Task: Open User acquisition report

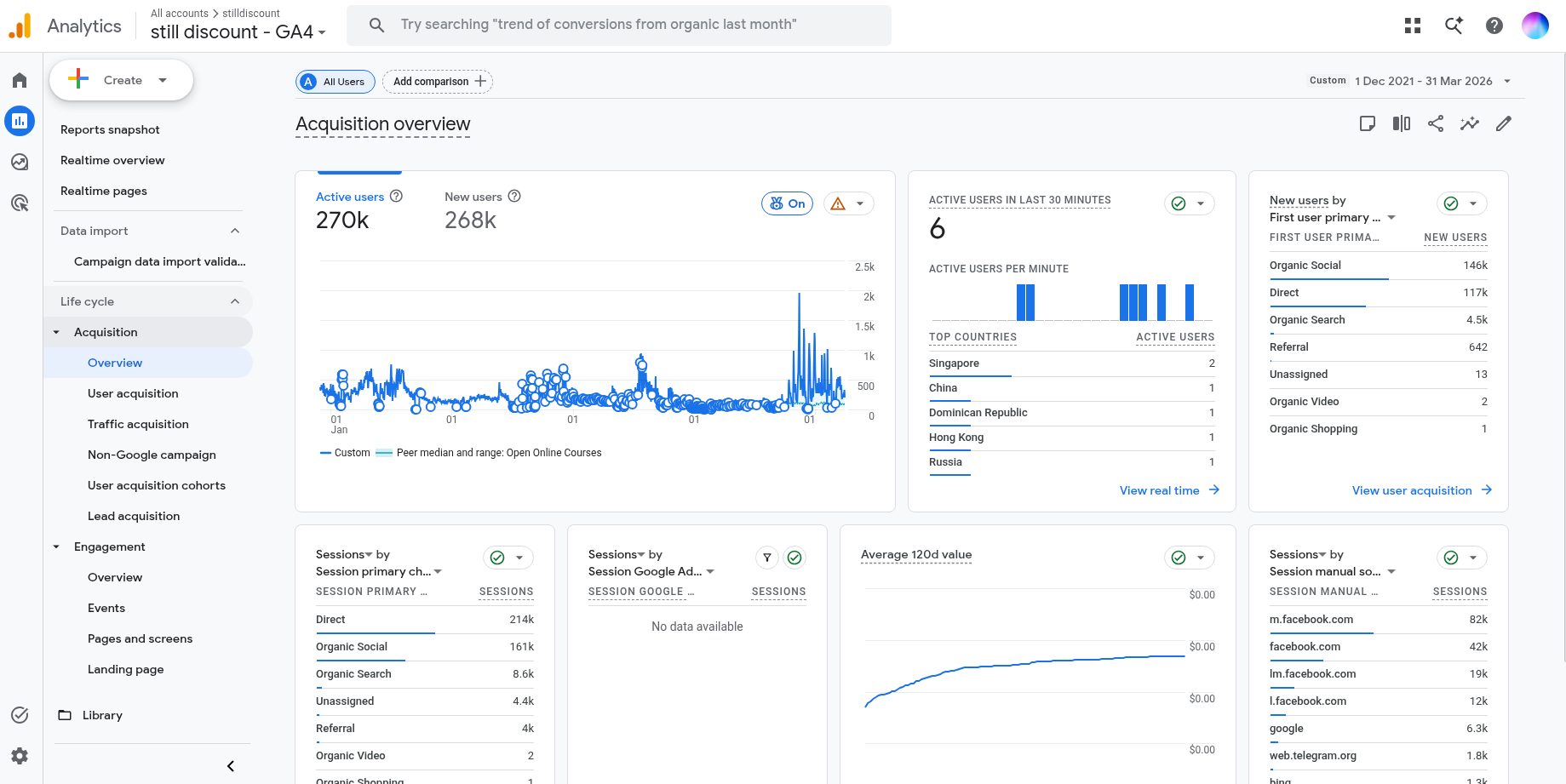Action: click(x=133, y=393)
